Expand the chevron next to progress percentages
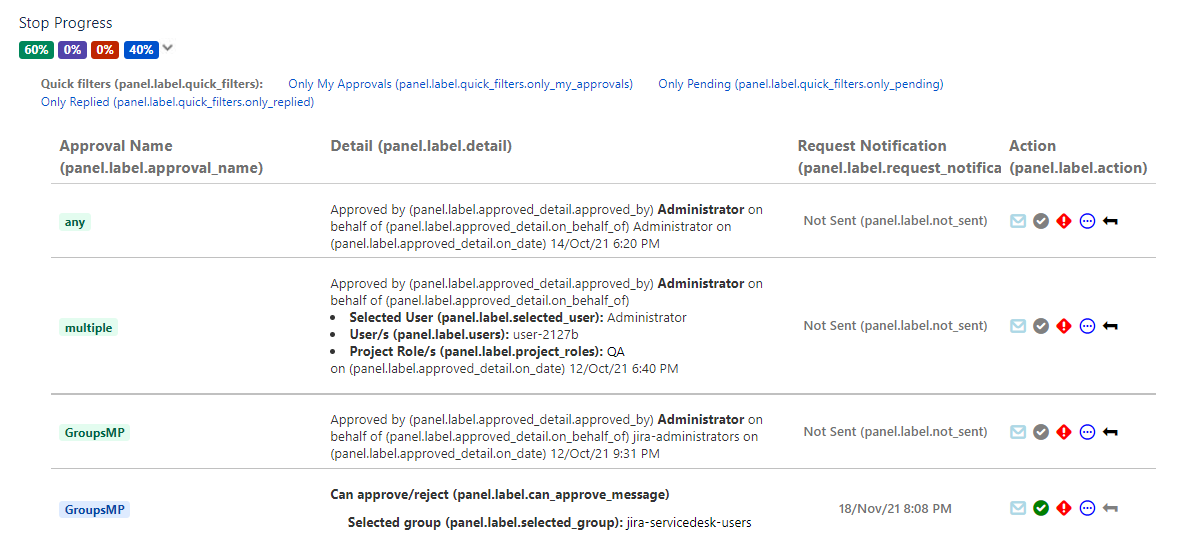 168,48
